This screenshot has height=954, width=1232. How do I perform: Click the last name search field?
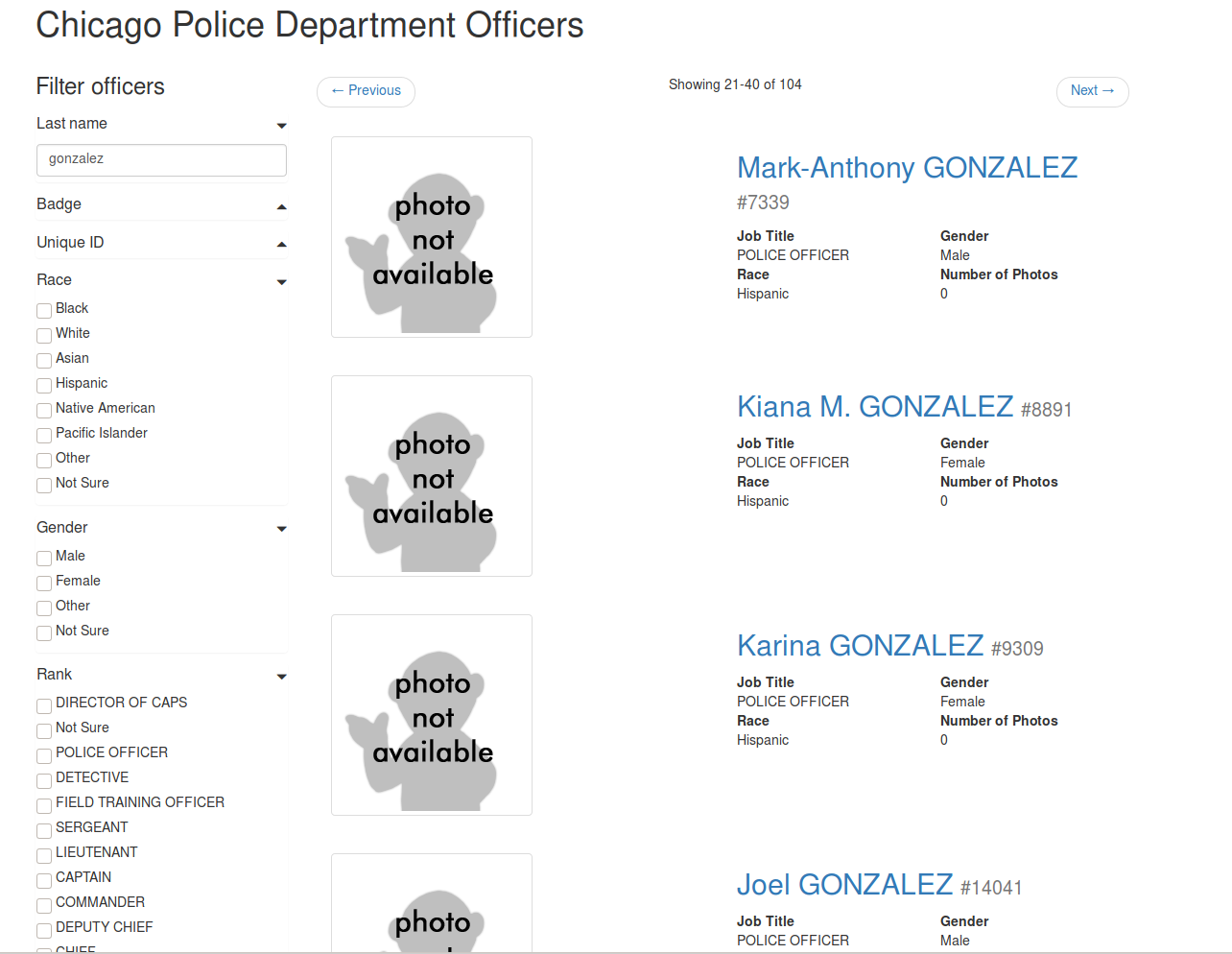click(x=161, y=160)
